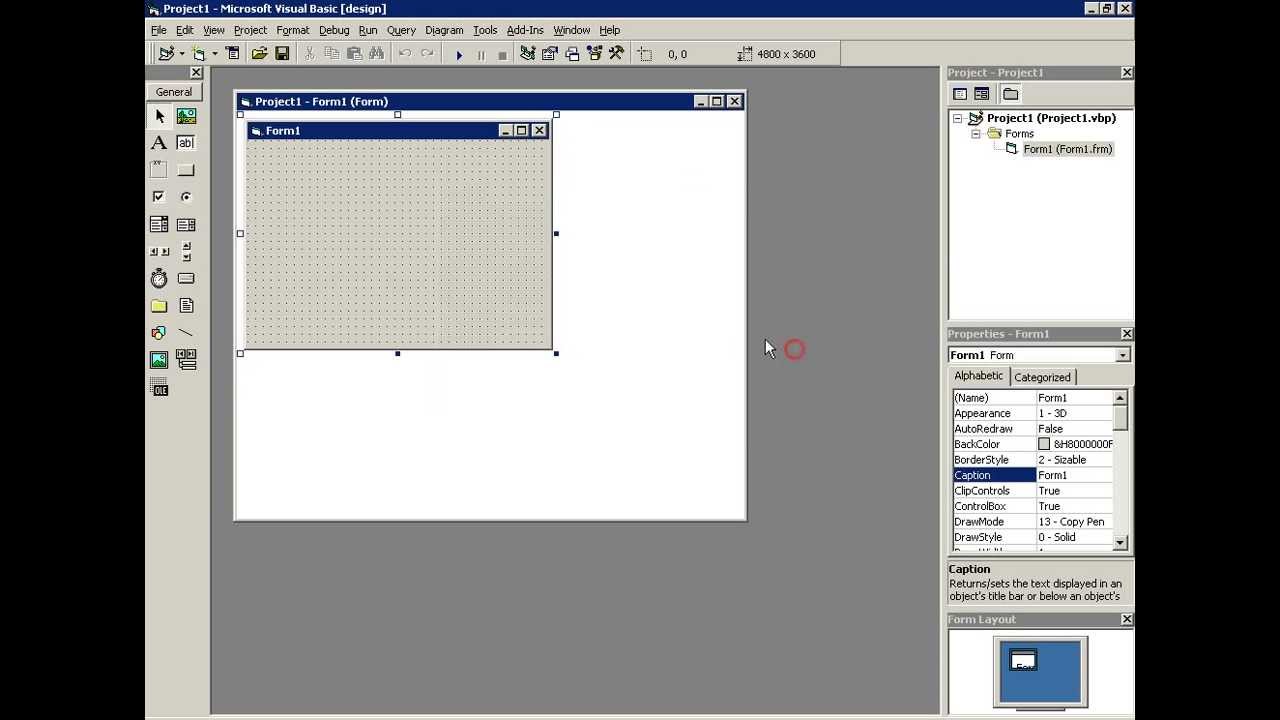Open the Menu Editor from the toolbar

(x=233, y=54)
